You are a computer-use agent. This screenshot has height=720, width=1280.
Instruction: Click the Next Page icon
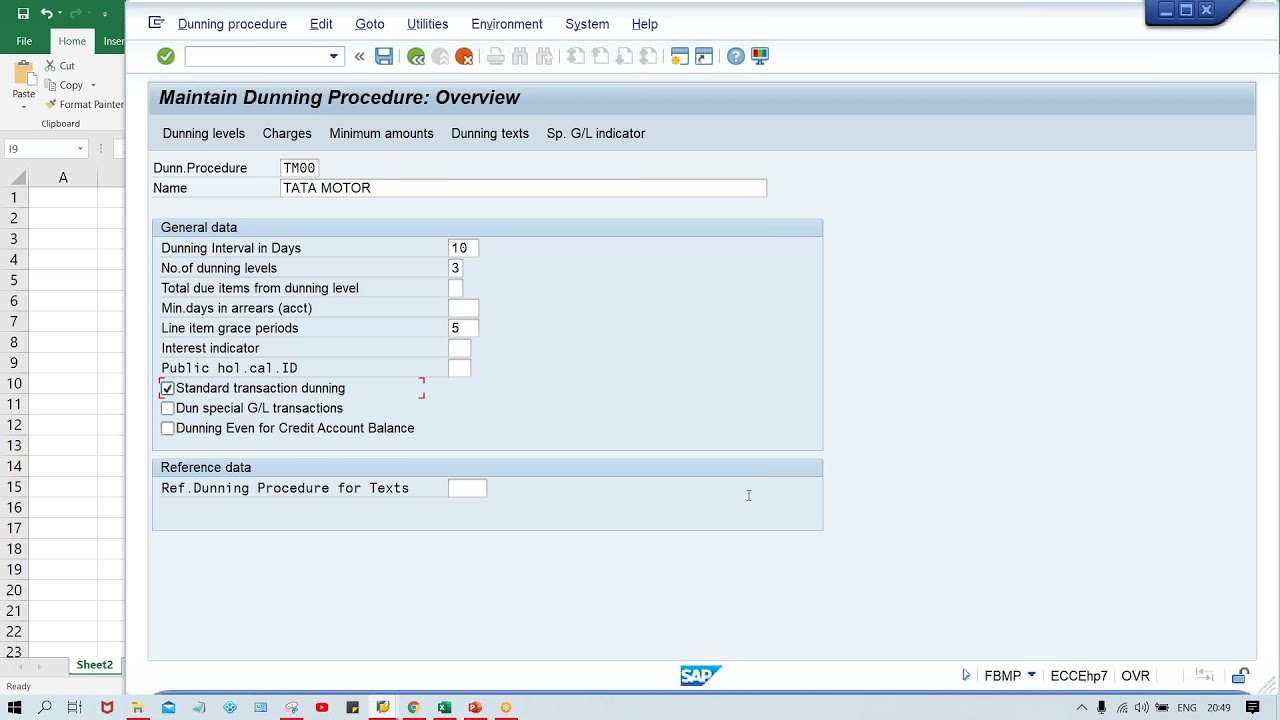624,56
